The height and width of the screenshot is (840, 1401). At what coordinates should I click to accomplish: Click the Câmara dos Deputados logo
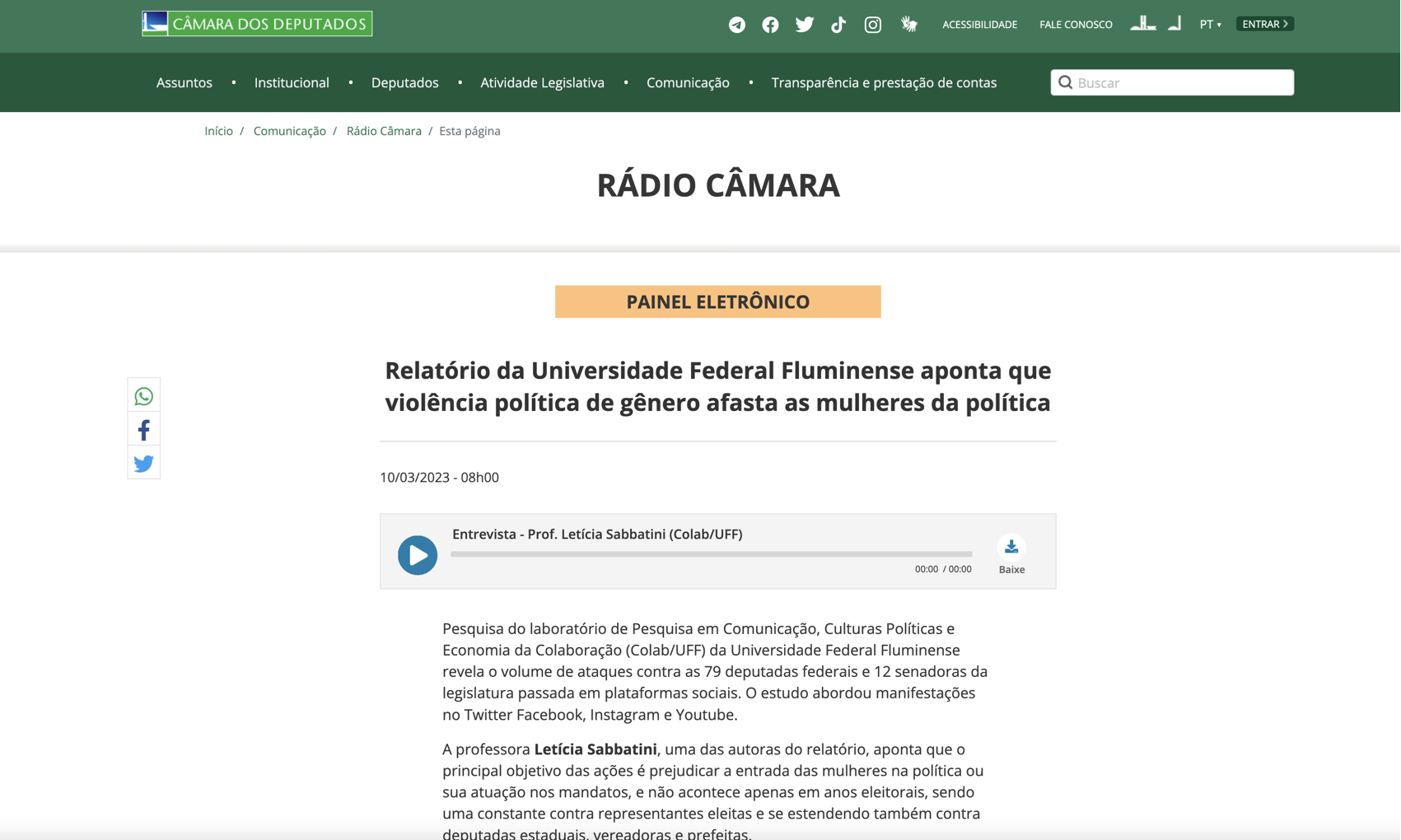tap(257, 24)
